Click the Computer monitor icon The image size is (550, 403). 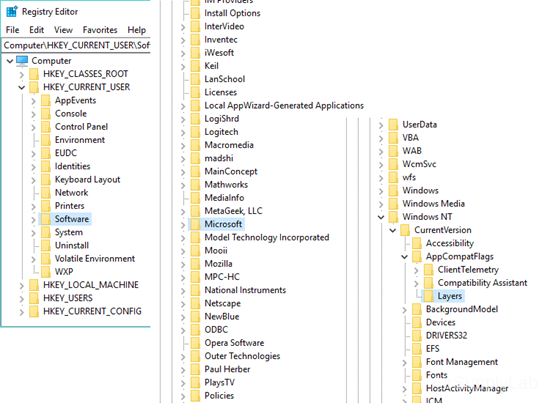point(22,61)
